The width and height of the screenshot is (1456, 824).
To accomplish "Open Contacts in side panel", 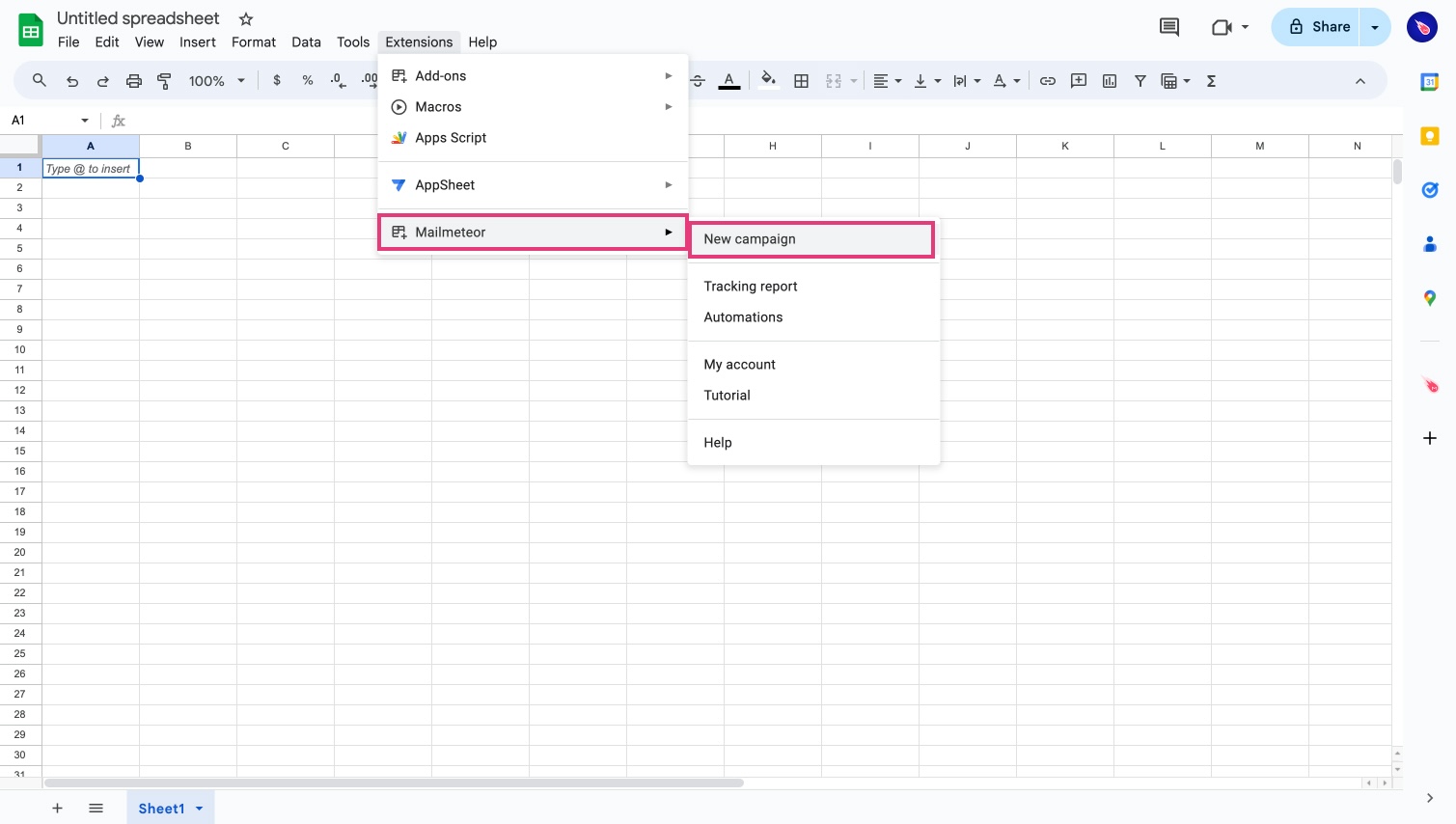I will tap(1430, 244).
